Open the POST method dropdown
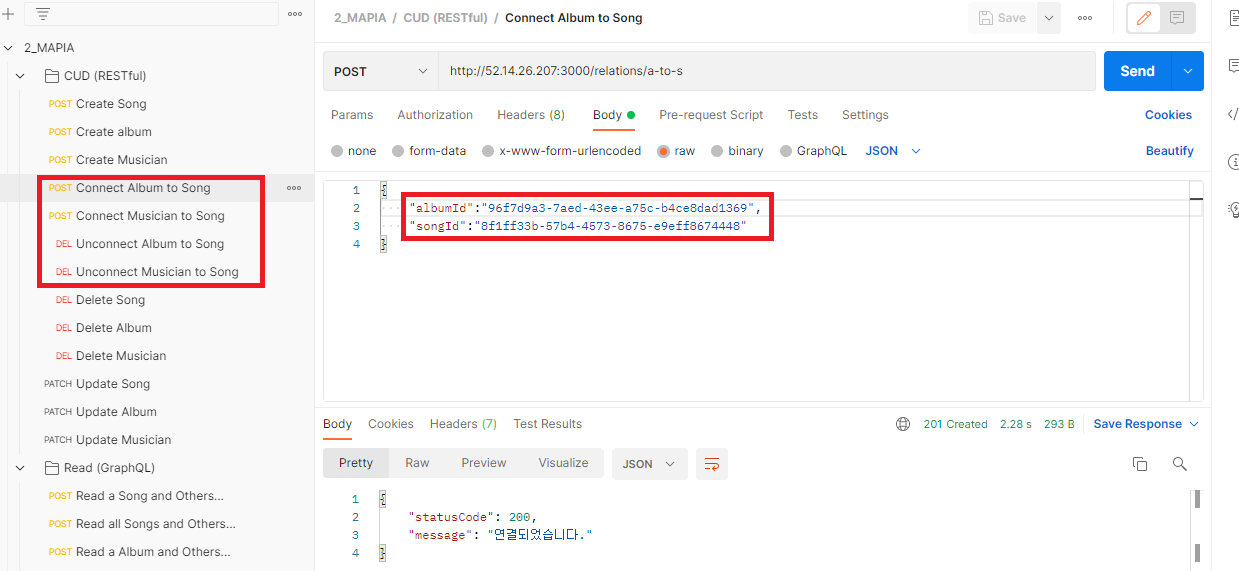Image resolution: width=1239 pixels, height=571 pixels. [381, 71]
